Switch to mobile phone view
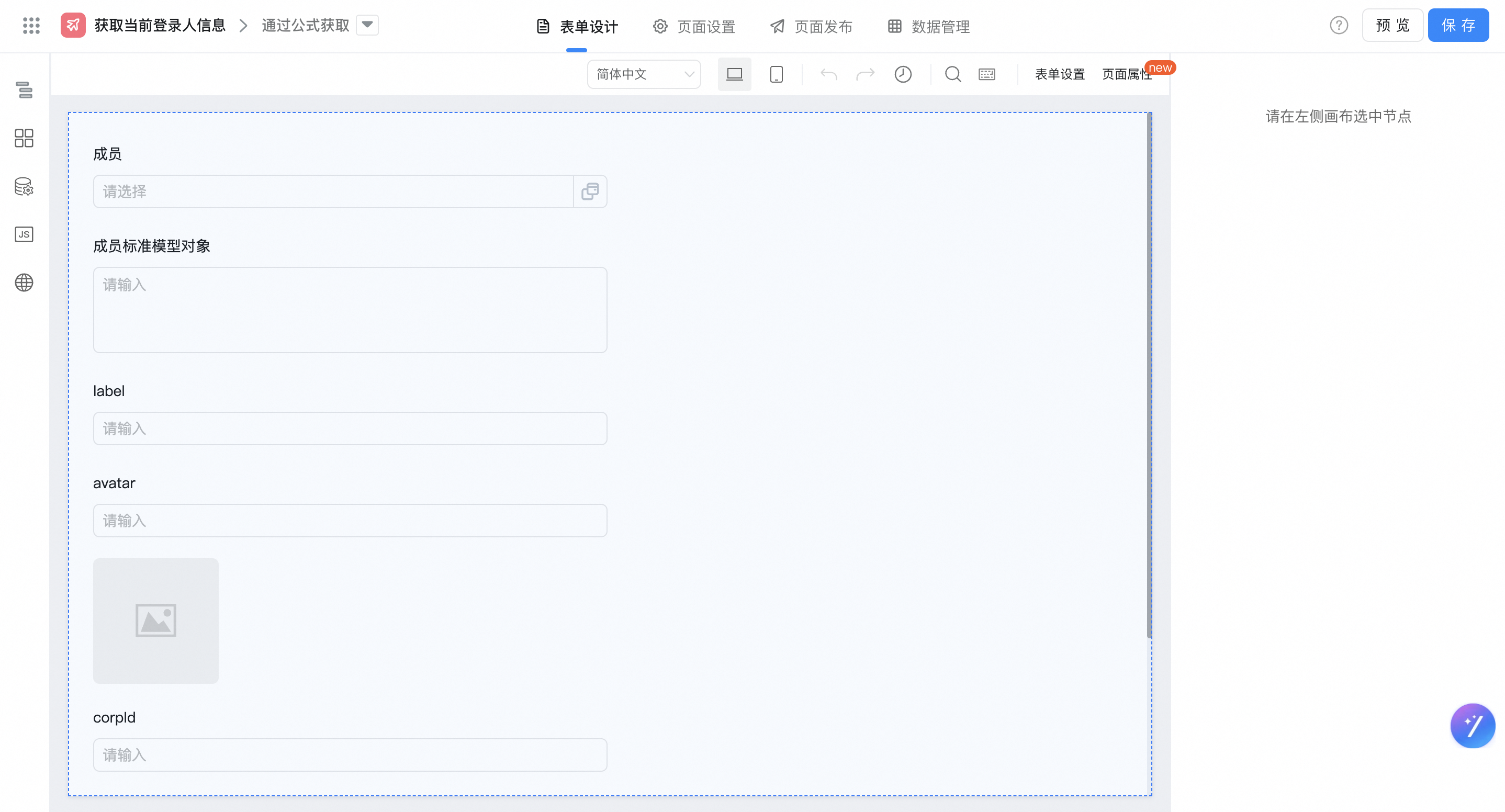Image resolution: width=1505 pixels, height=812 pixels. (777, 74)
